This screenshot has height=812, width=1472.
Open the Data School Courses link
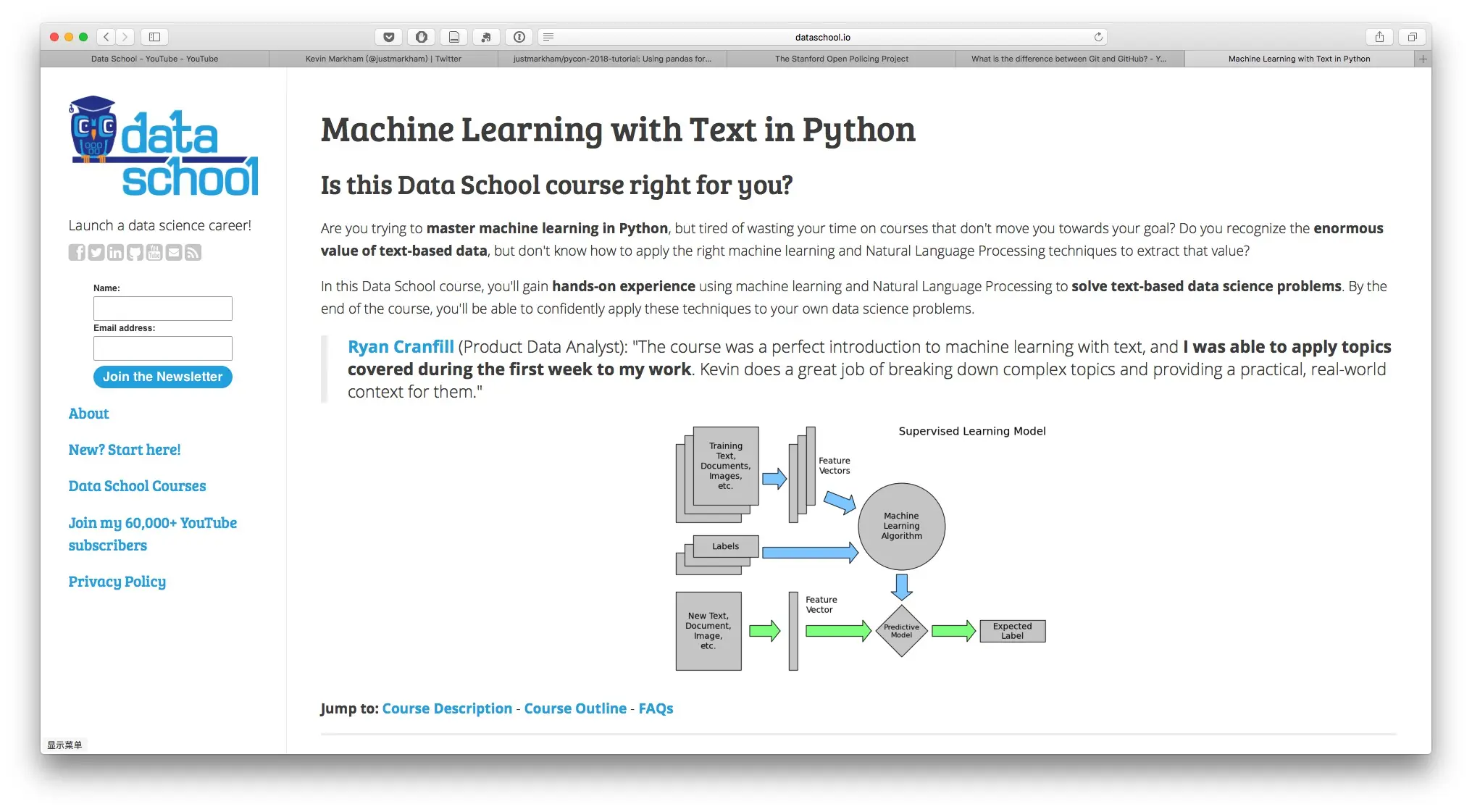click(137, 486)
